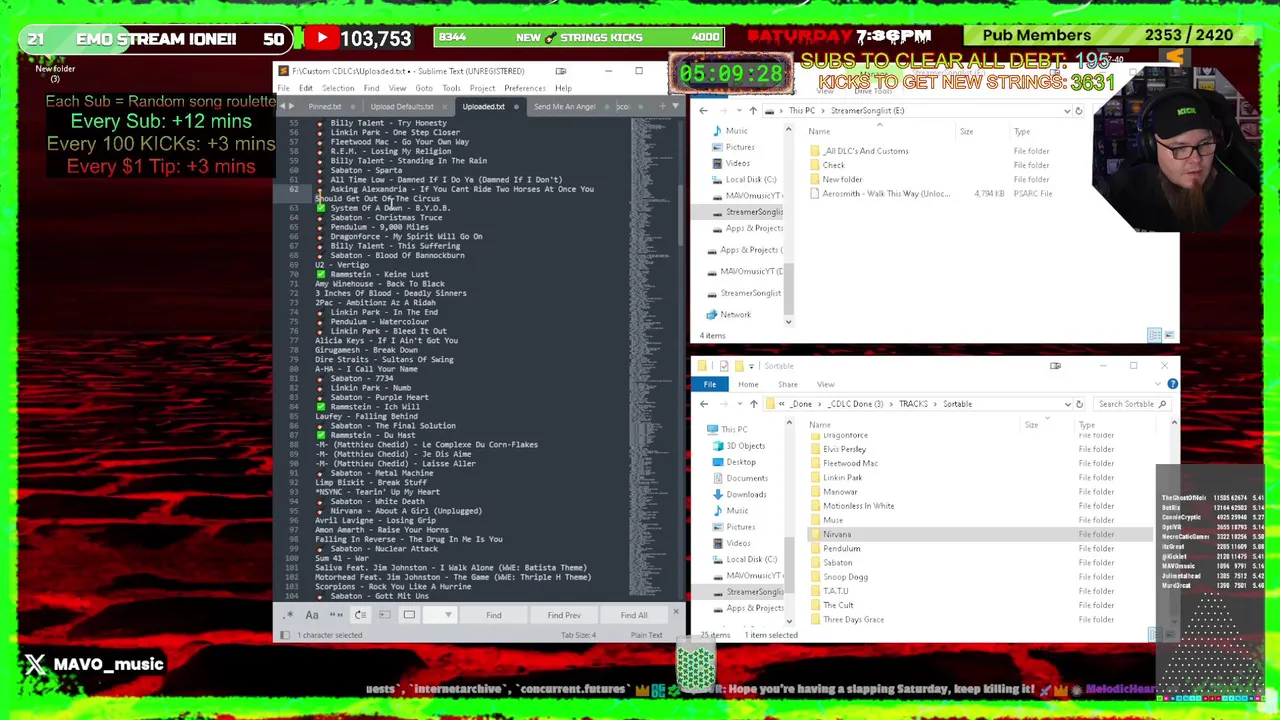
Task: Add a new tab with plus icon
Action: pyautogui.click(x=661, y=106)
